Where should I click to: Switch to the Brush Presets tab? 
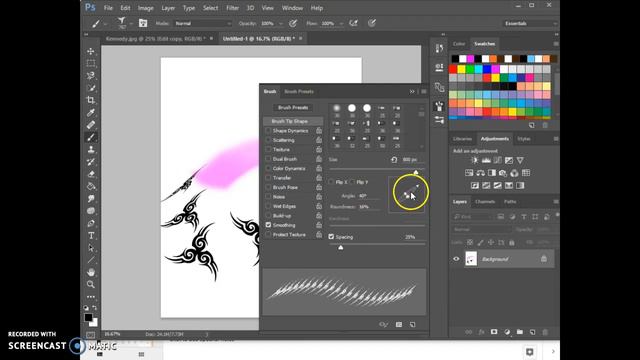coord(299,91)
